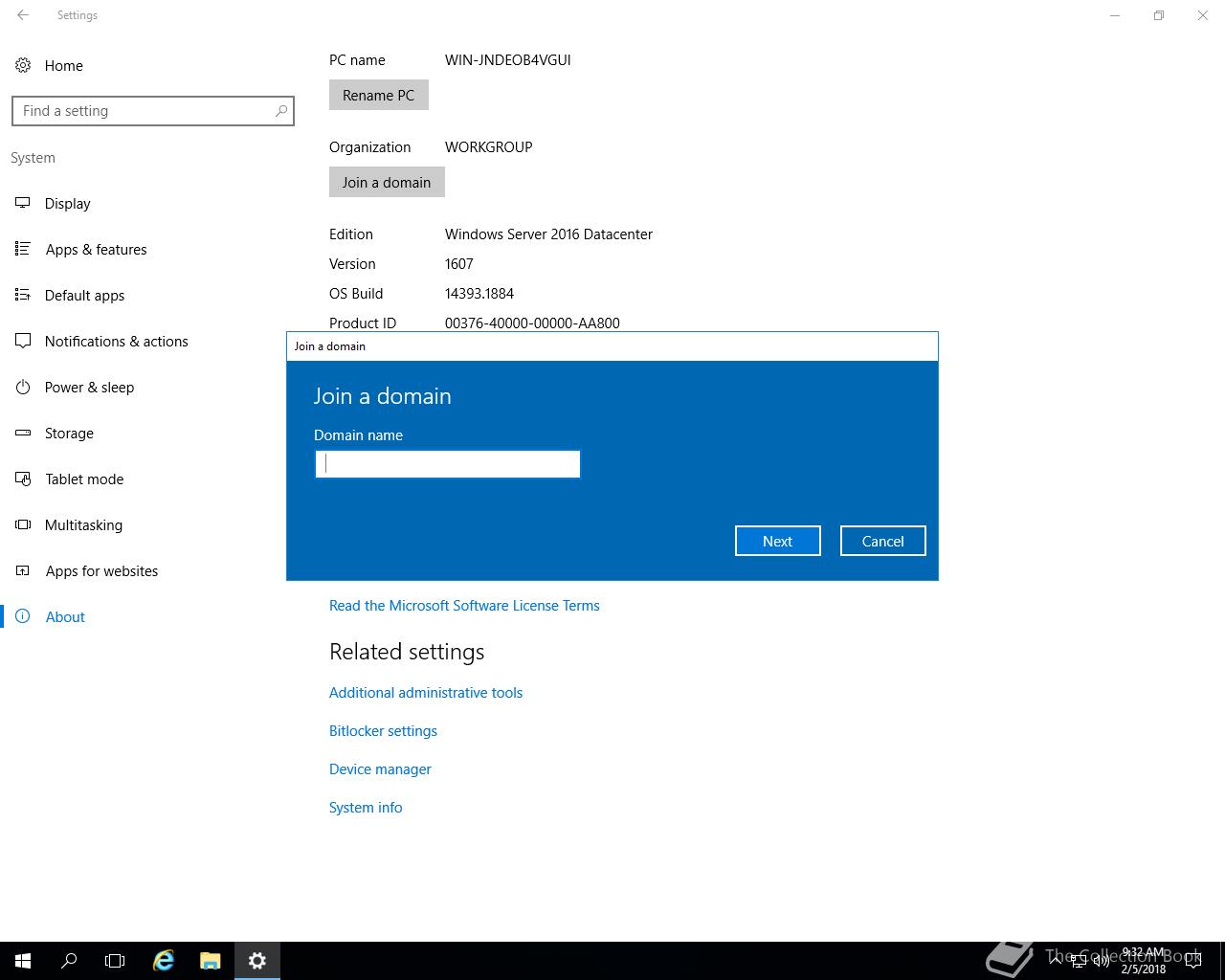
Task: Click Next in Join a domain dialog
Action: [777, 541]
